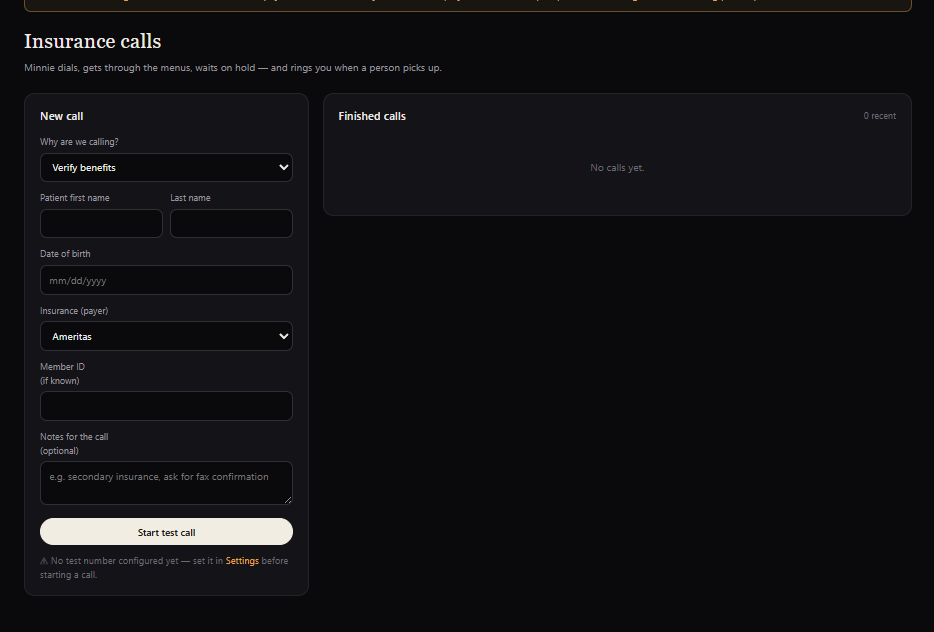Click the Patient first name field
The height and width of the screenshot is (632, 934).
coord(101,223)
